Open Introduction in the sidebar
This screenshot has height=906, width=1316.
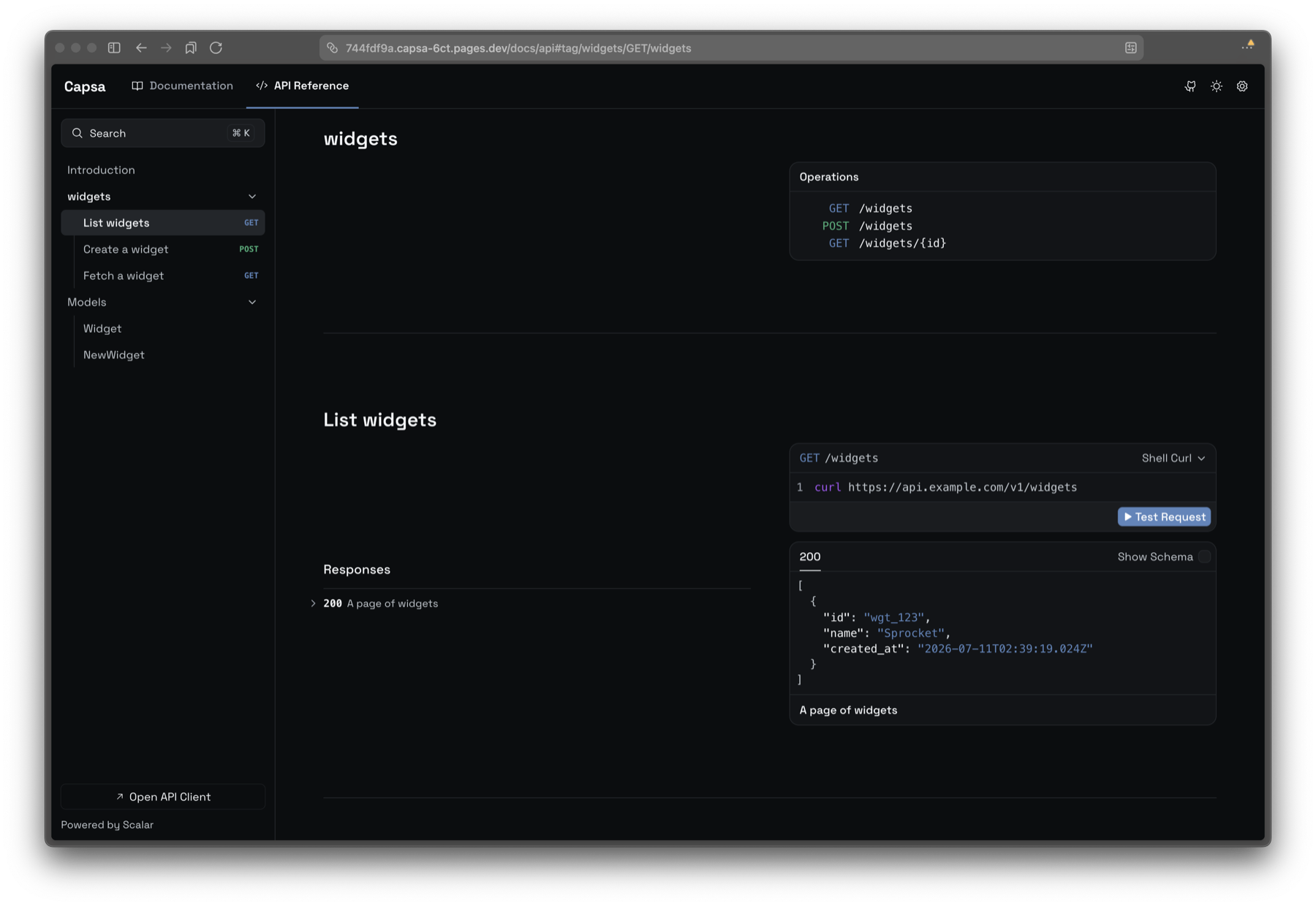coord(101,170)
